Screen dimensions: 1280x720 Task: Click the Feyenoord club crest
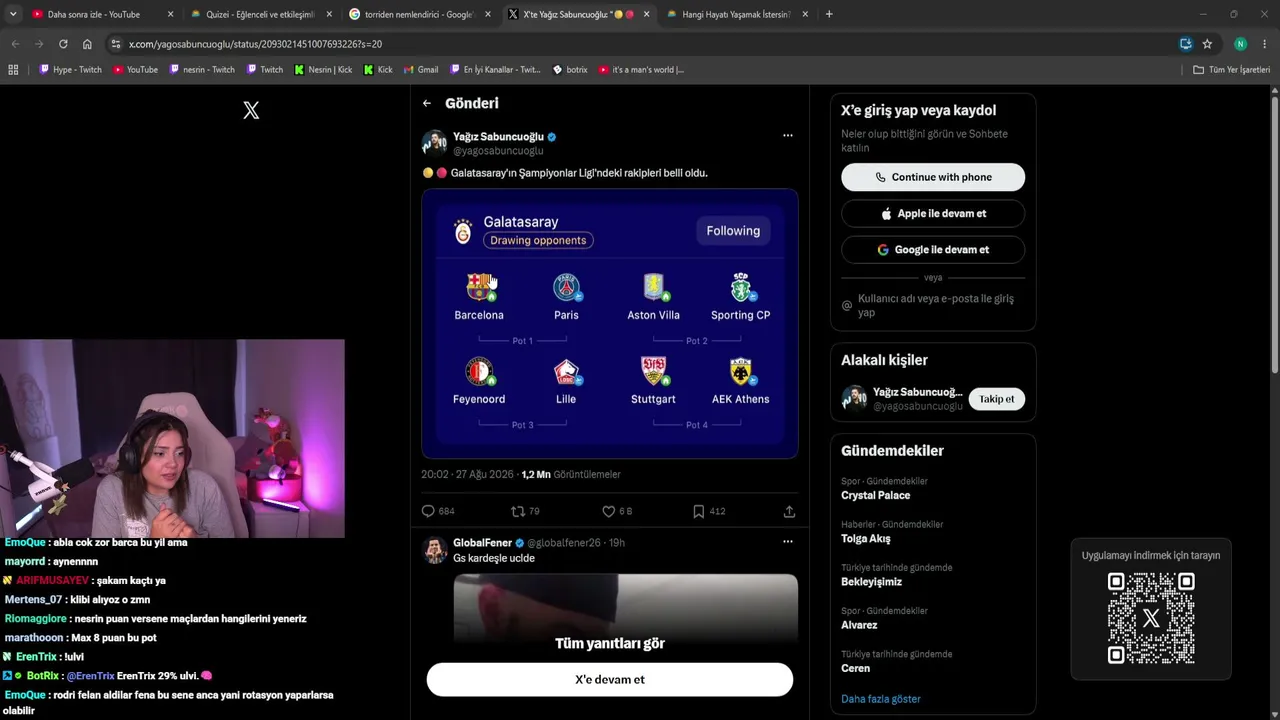[480, 371]
